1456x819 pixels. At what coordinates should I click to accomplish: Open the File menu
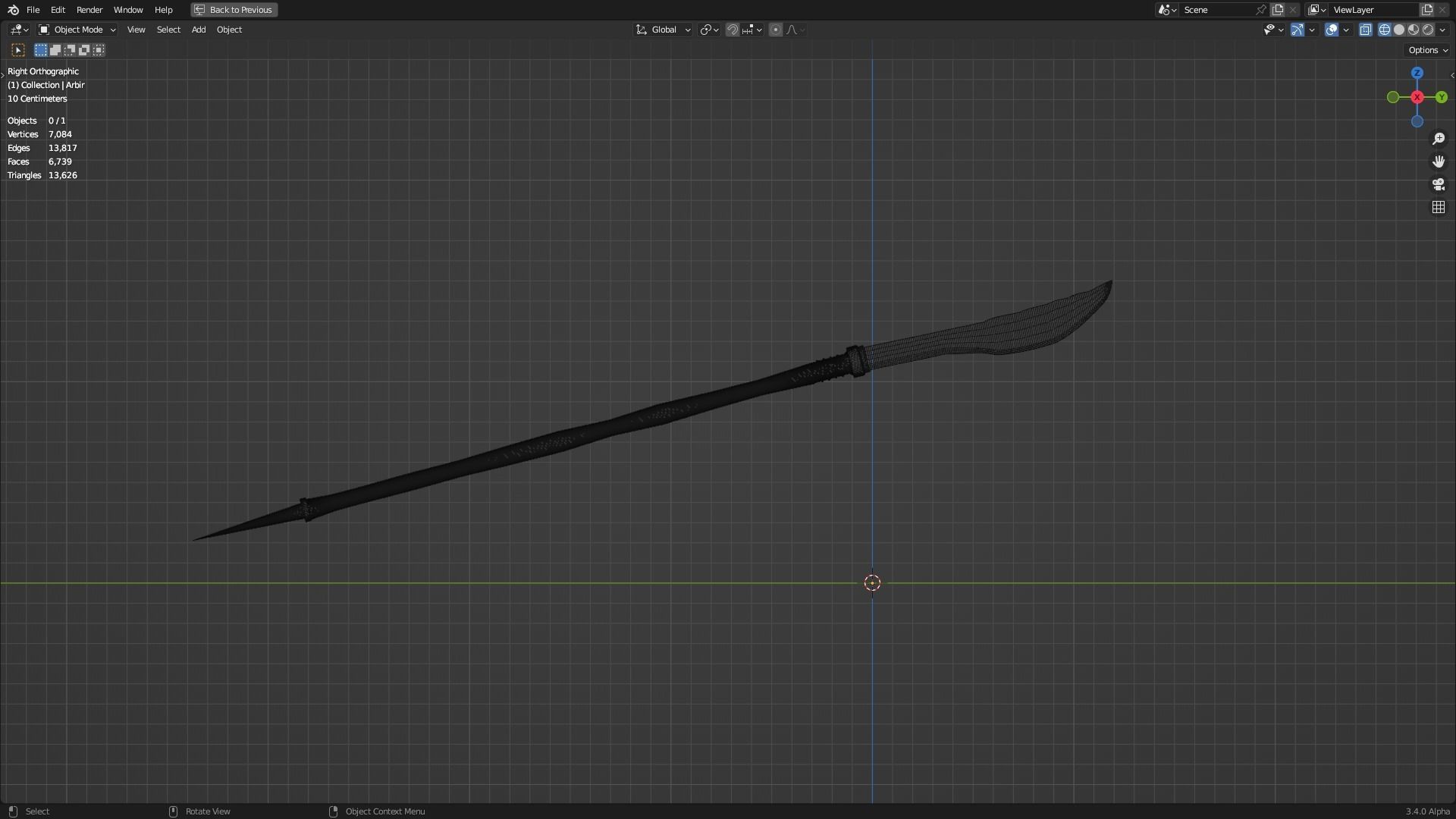[x=33, y=10]
